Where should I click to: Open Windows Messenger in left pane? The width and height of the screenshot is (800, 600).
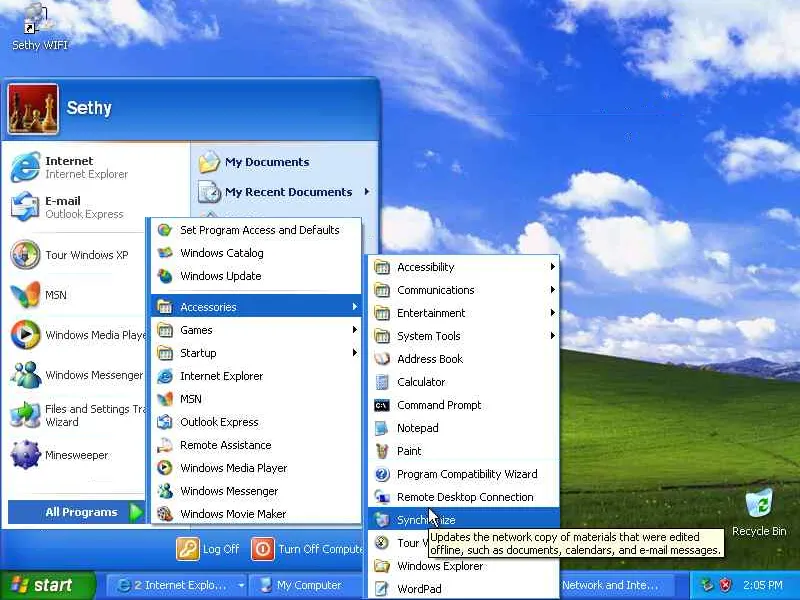77,374
